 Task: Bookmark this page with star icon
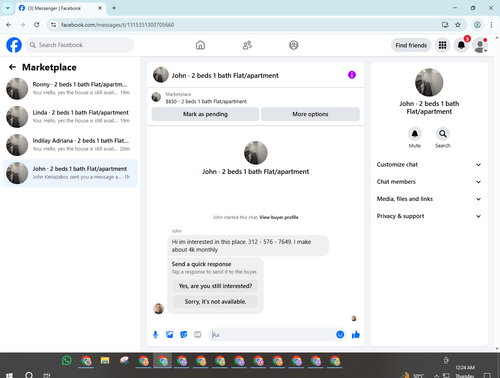458,25
